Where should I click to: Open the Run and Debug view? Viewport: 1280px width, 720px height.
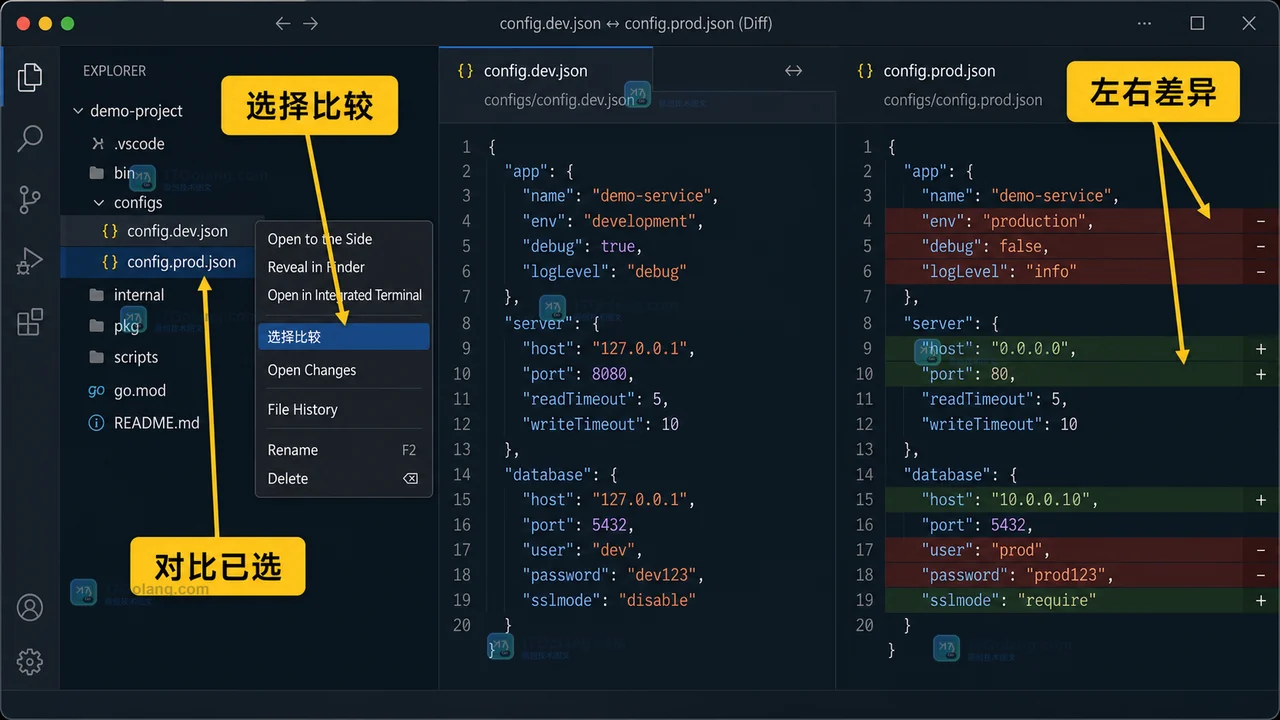[x=30, y=261]
